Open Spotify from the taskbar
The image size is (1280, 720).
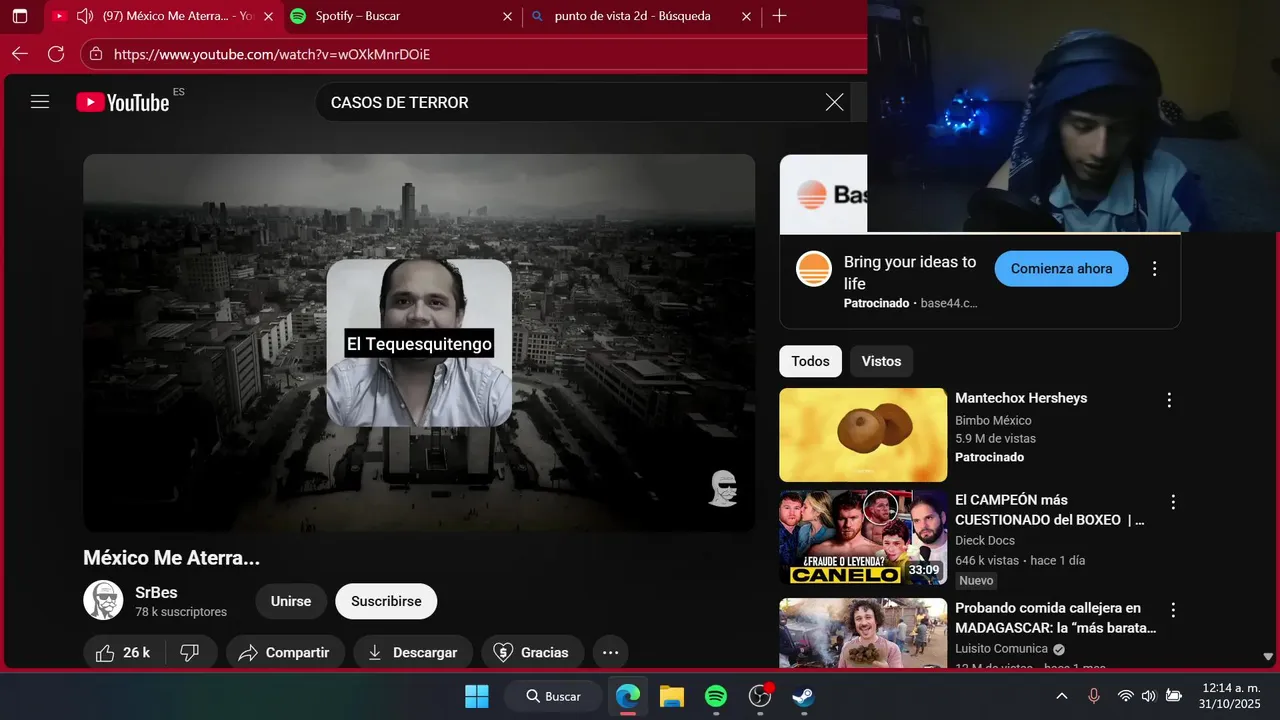715,696
